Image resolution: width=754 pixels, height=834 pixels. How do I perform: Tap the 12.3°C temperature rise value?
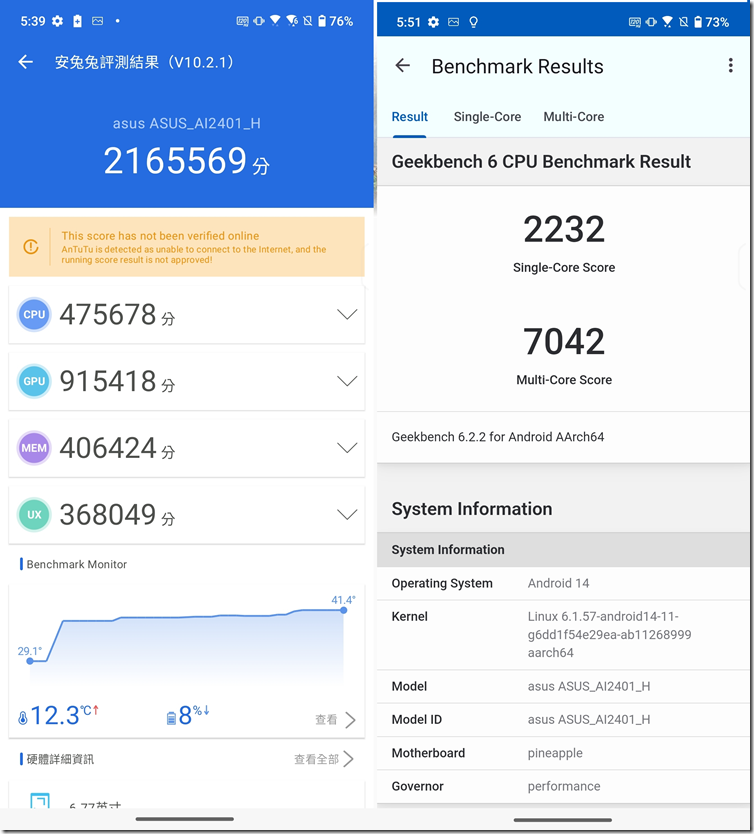(x=64, y=715)
